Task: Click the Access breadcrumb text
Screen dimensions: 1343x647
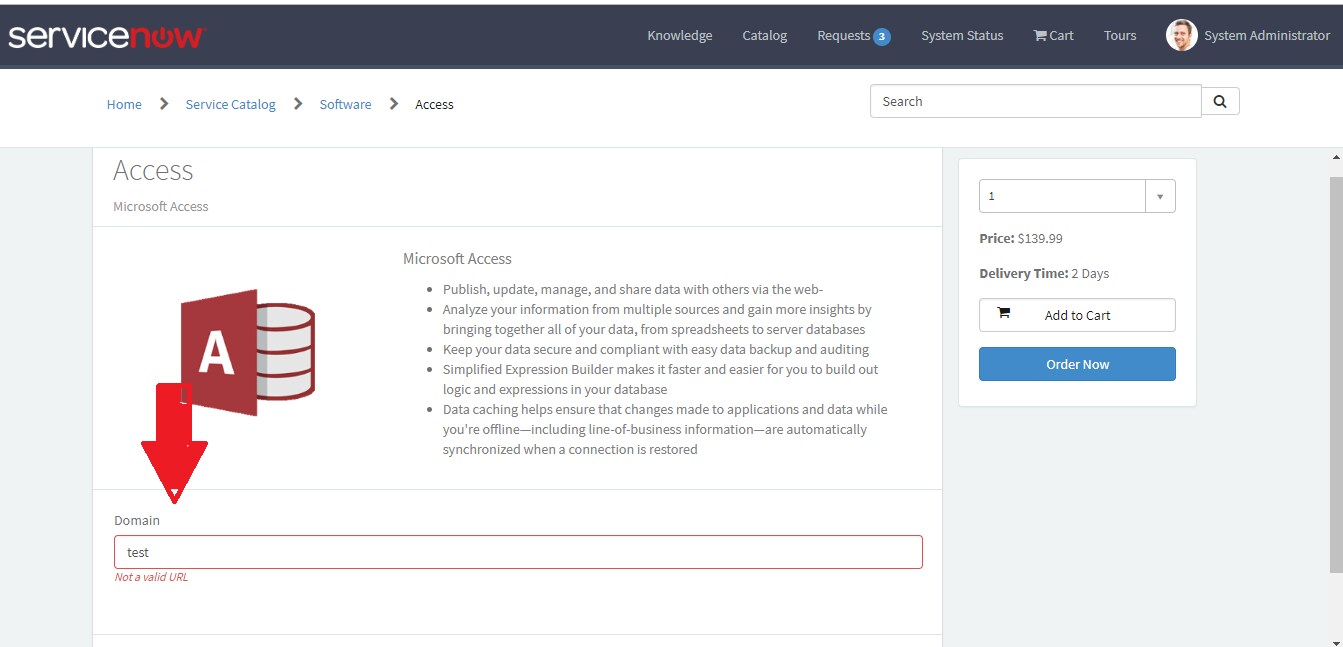Action: point(434,104)
